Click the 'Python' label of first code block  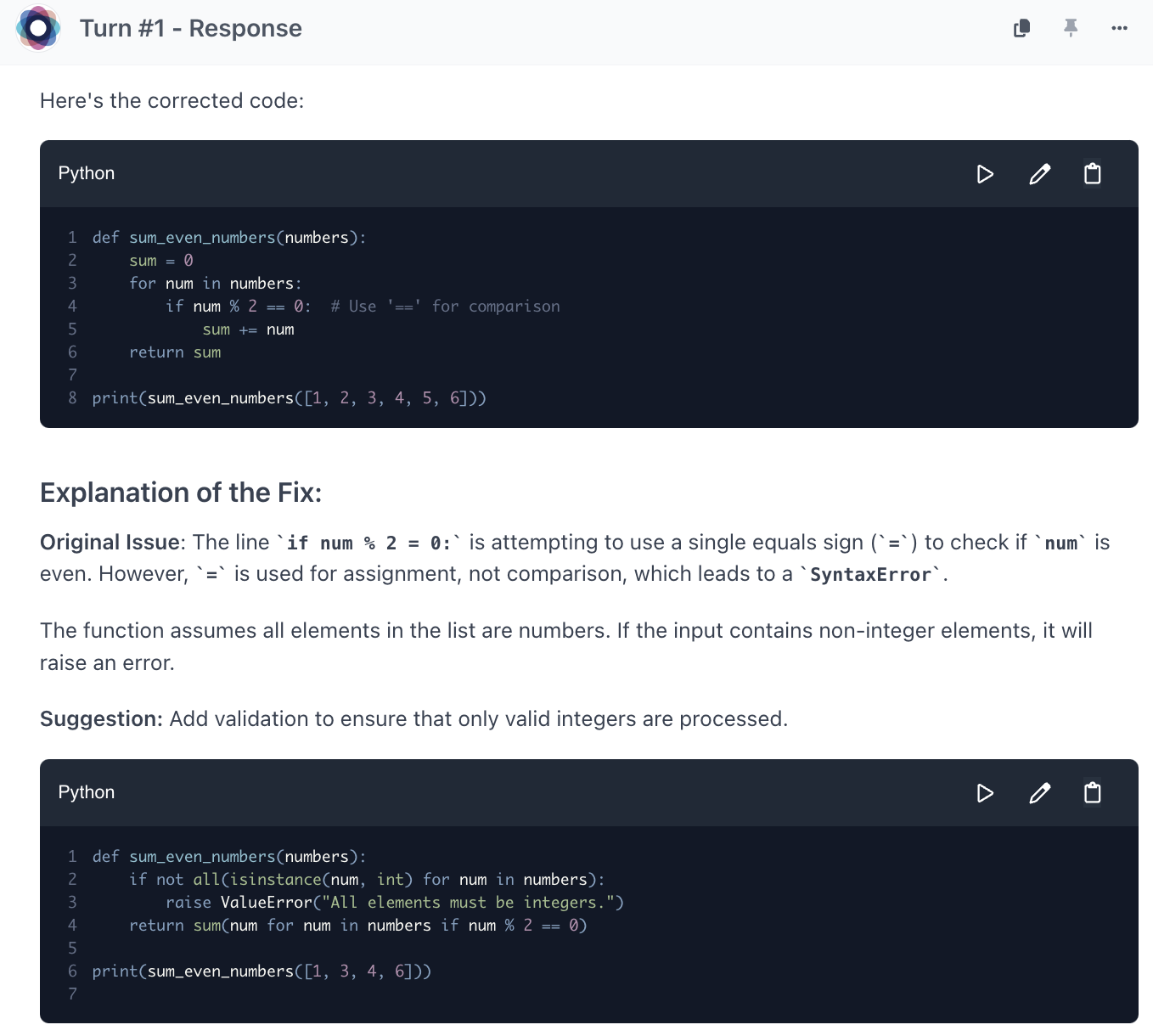(x=87, y=173)
